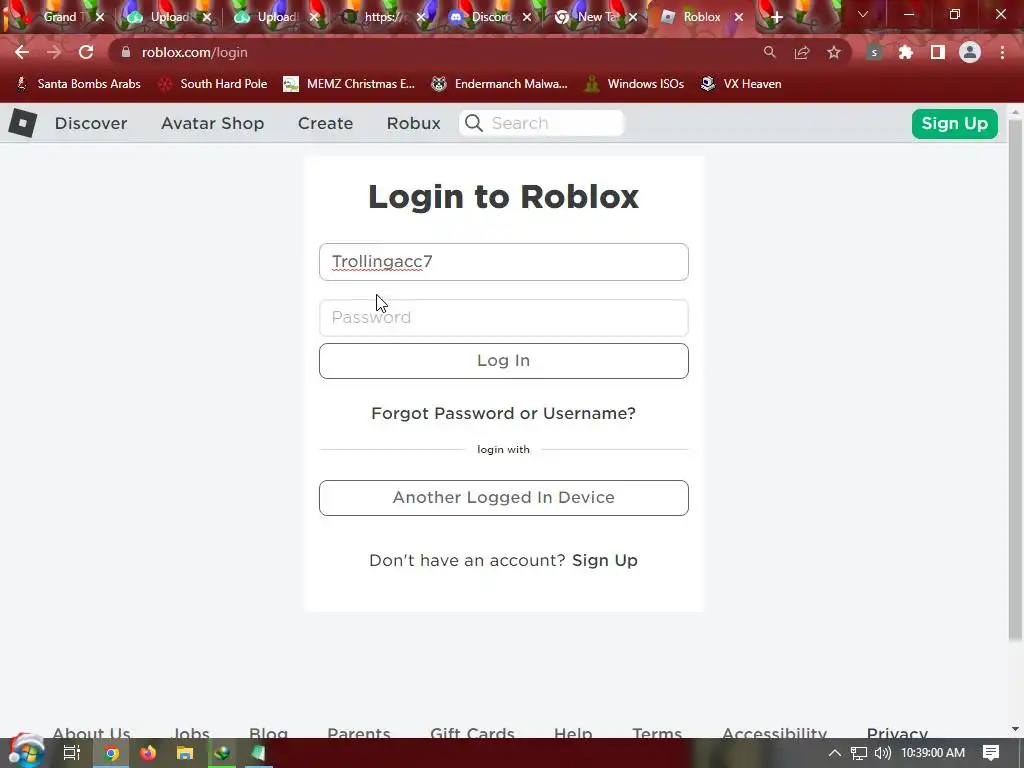Expand the tab search chevron
This screenshot has width=1024, height=768.
863,14
